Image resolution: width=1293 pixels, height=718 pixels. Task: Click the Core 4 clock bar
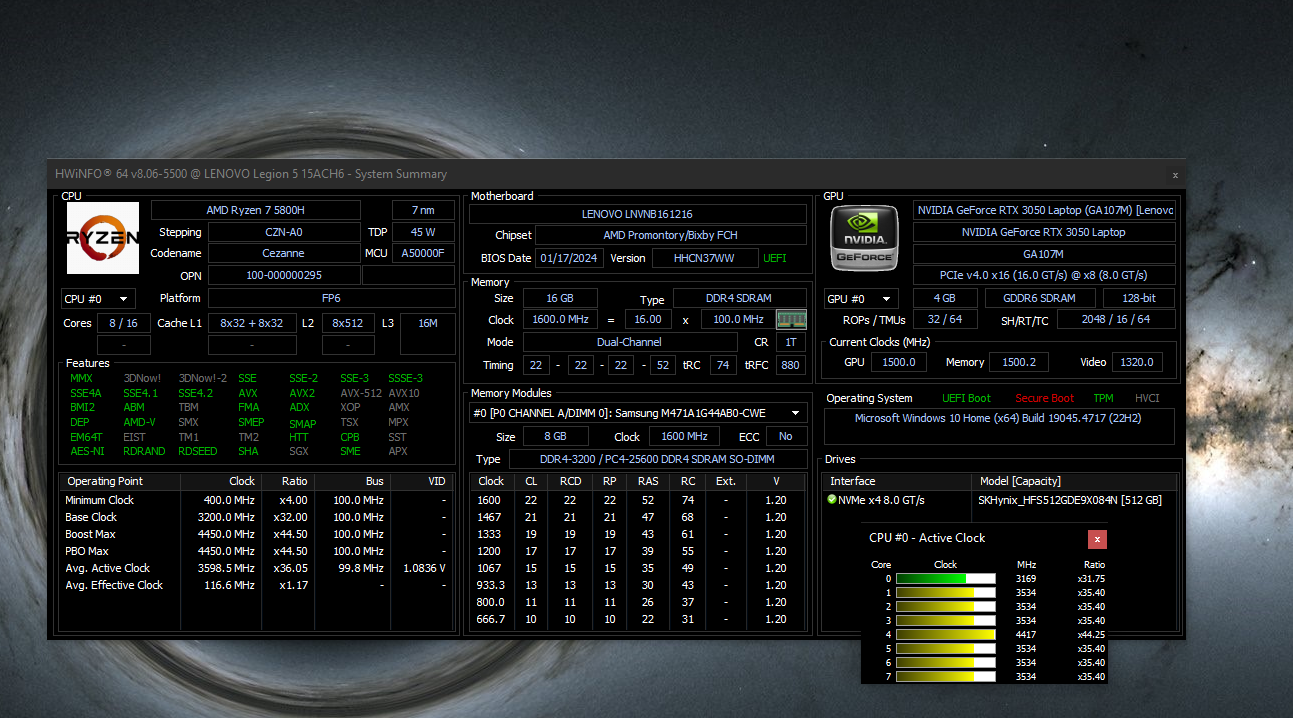(946, 634)
